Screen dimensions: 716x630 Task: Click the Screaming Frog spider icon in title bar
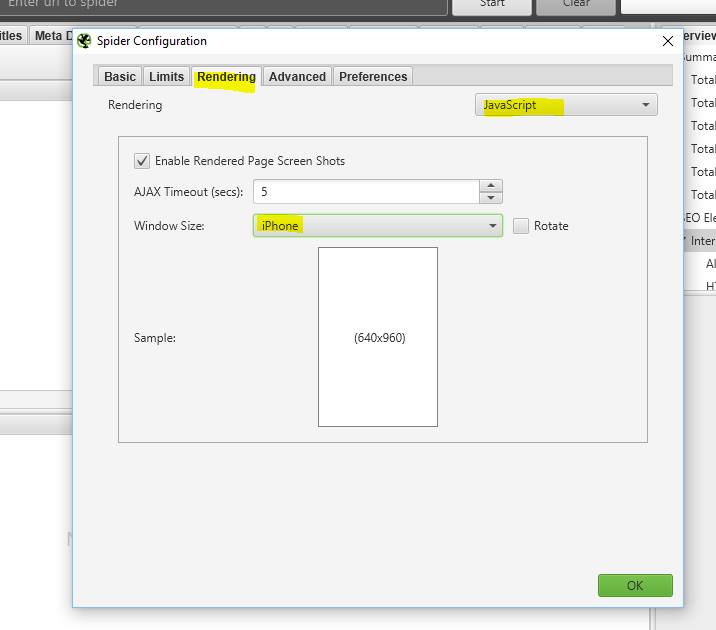click(84, 41)
